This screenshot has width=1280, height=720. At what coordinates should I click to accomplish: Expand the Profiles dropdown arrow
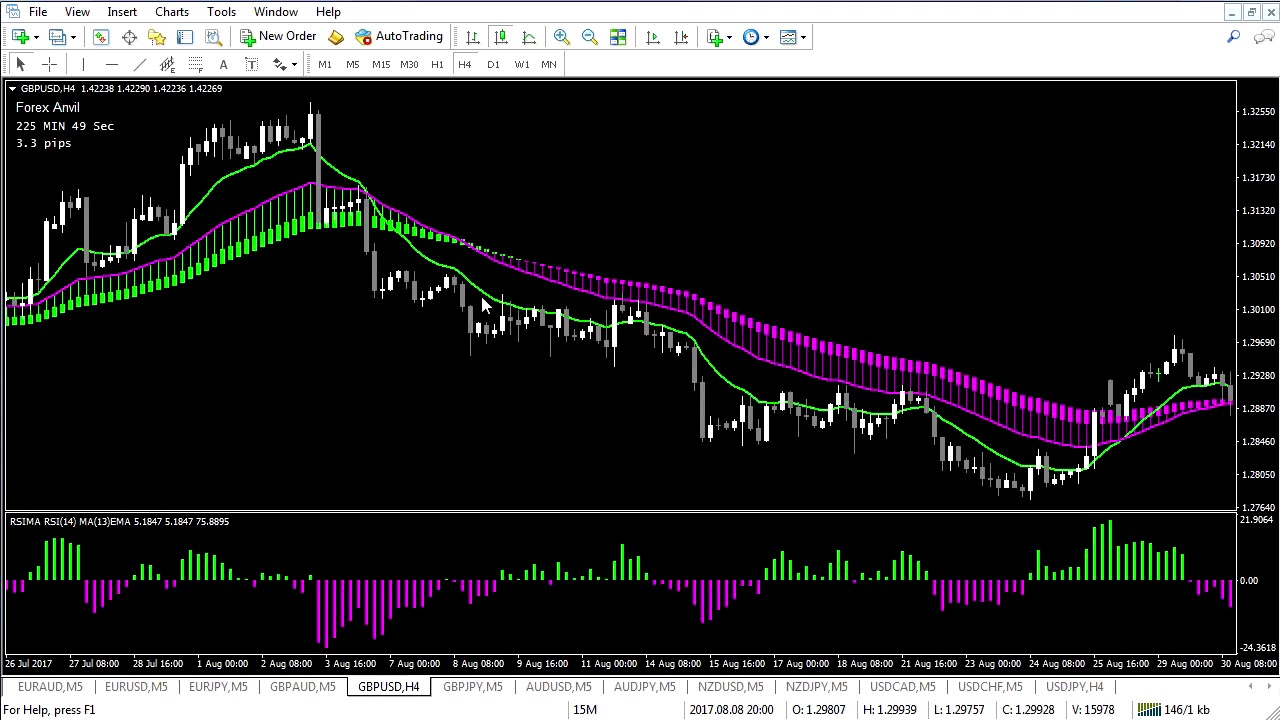[73, 37]
